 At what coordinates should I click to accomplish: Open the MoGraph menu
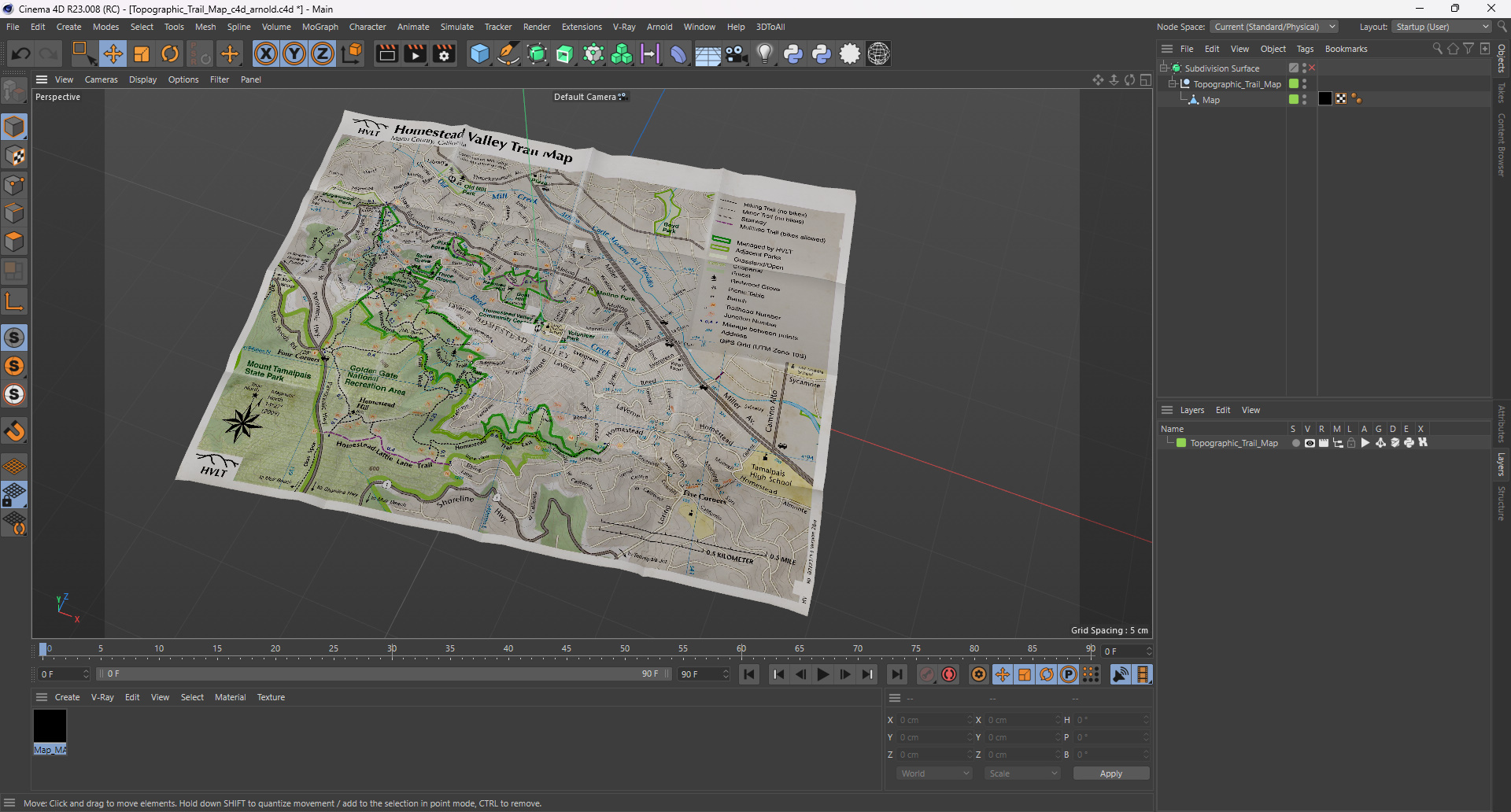320,27
